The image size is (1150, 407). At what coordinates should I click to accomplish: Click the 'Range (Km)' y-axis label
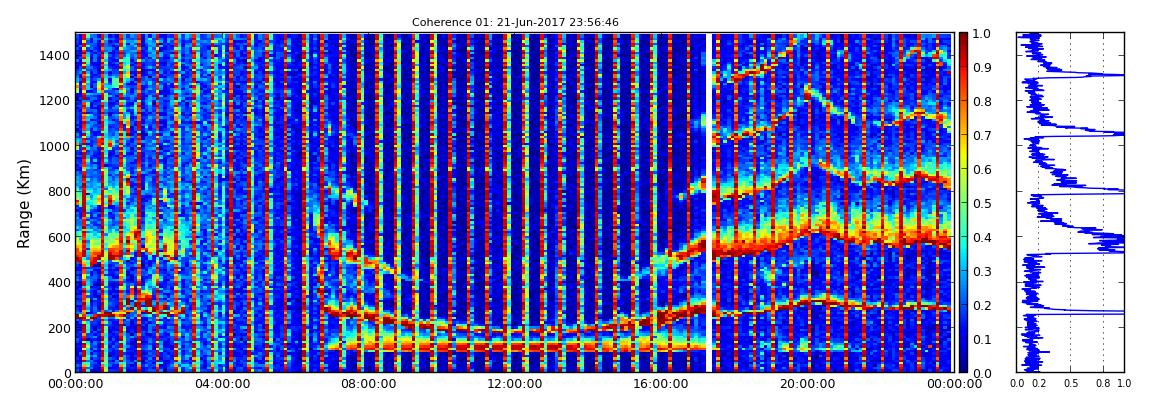click(x=24, y=202)
